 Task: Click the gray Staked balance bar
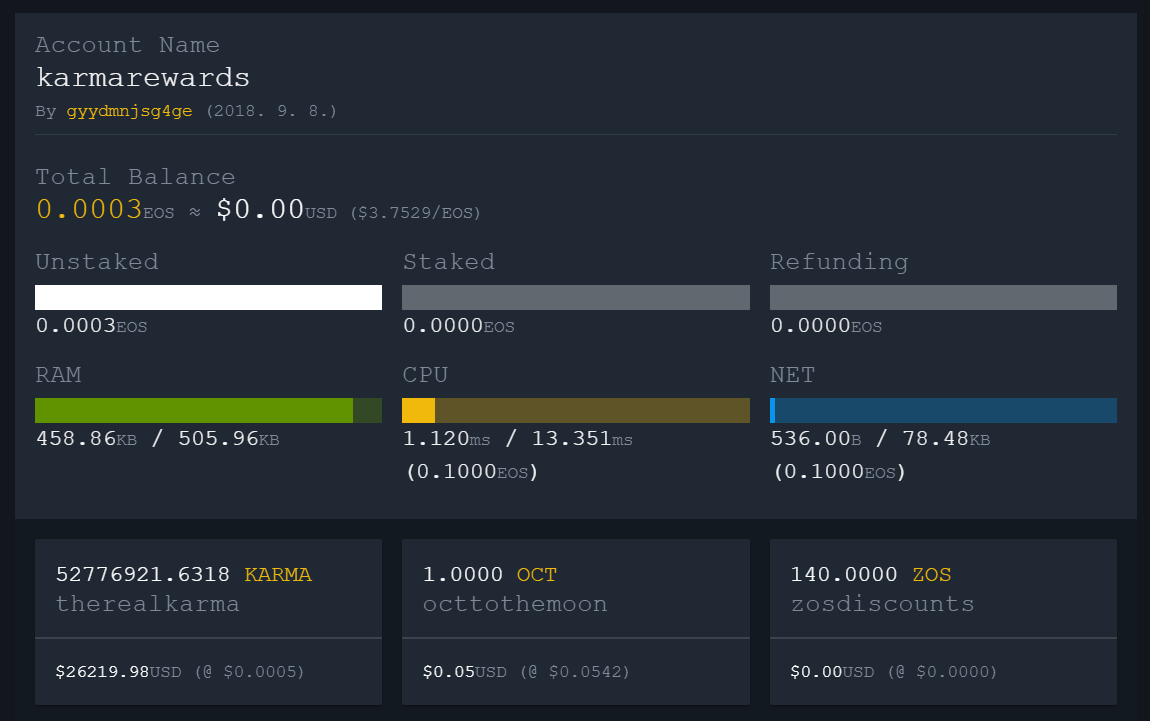[576, 297]
